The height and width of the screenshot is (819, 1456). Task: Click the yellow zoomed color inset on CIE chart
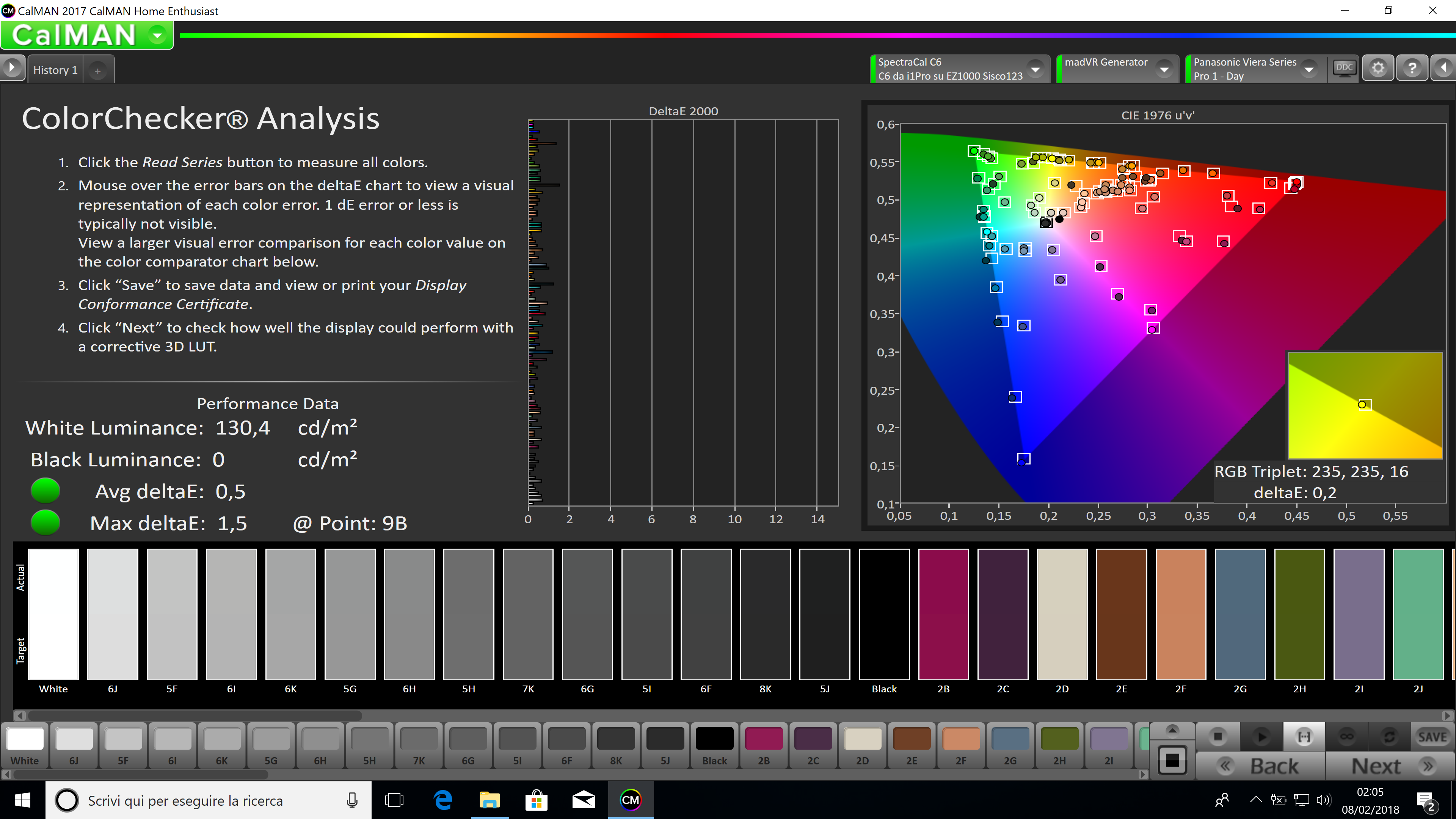click(1365, 405)
